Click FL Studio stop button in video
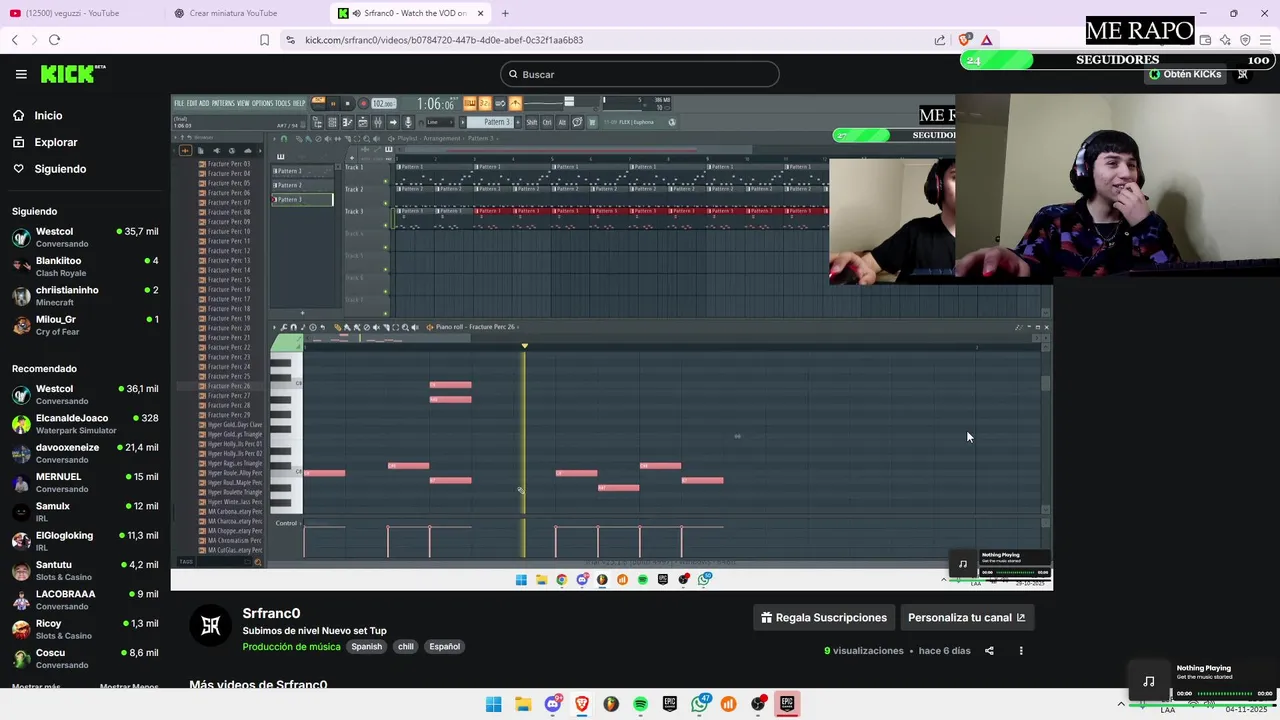The width and height of the screenshot is (1280, 720). point(347,103)
